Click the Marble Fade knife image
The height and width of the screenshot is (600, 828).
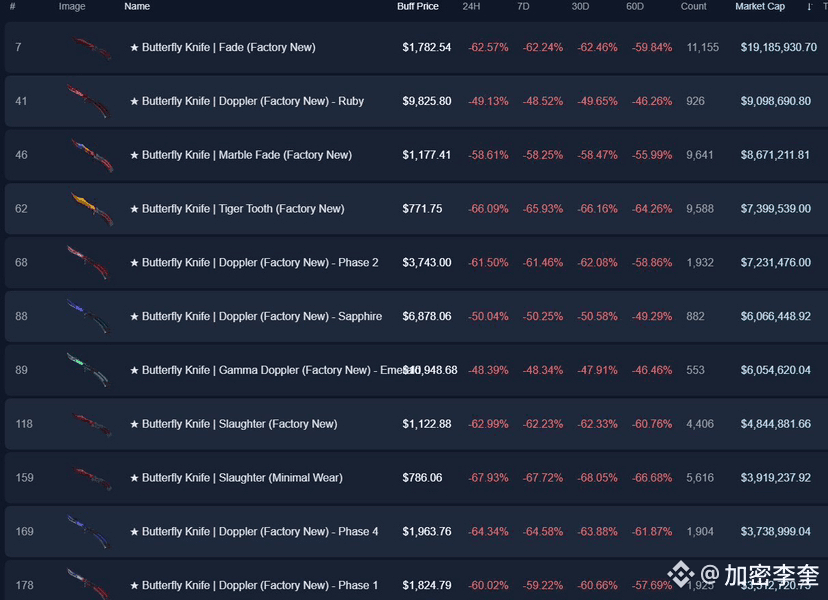[91, 155]
